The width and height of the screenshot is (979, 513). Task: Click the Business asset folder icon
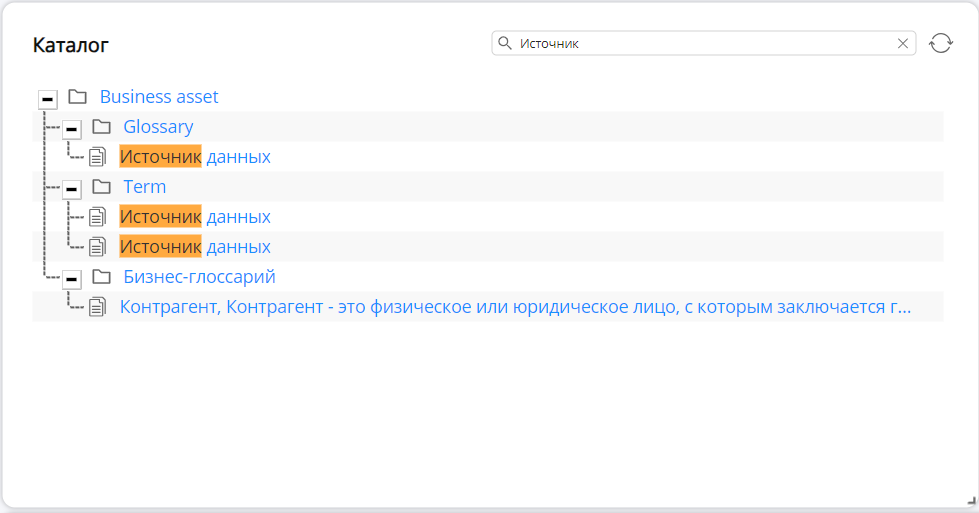pyautogui.click(x=77, y=97)
